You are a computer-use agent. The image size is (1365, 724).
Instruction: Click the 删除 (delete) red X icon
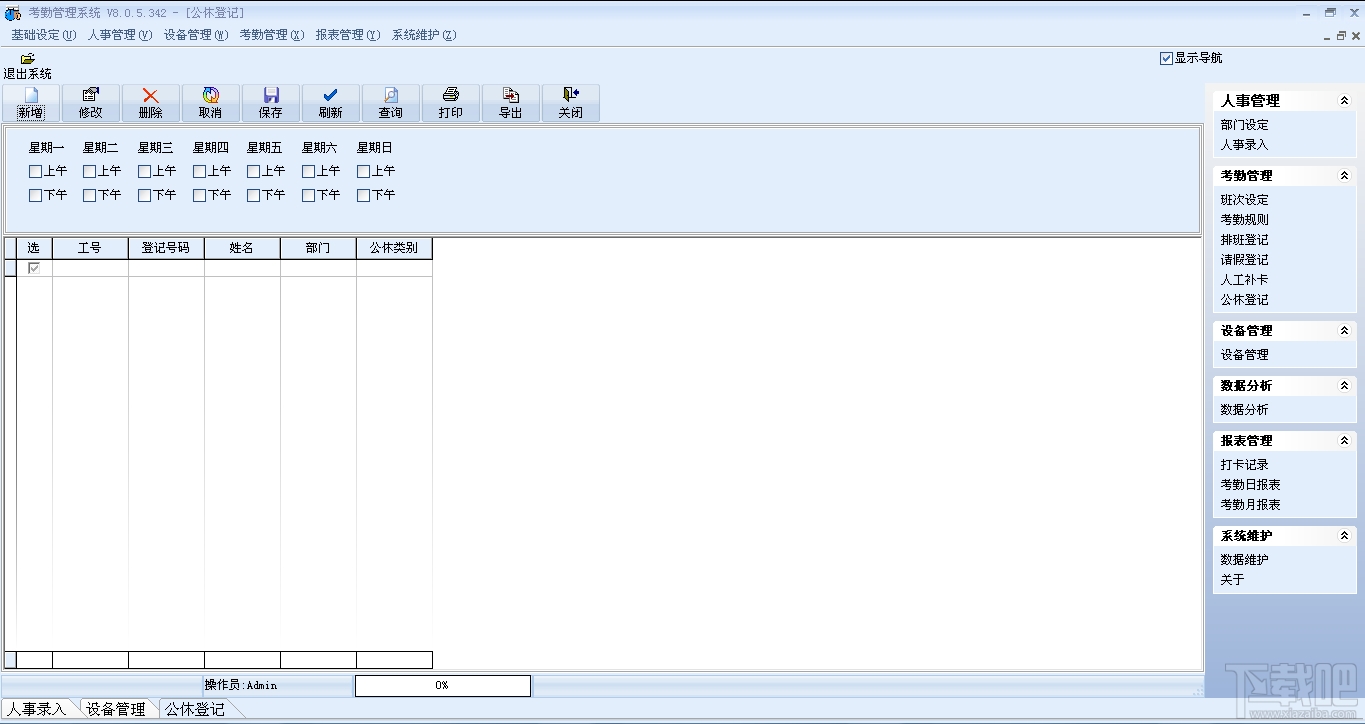[x=151, y=95]
